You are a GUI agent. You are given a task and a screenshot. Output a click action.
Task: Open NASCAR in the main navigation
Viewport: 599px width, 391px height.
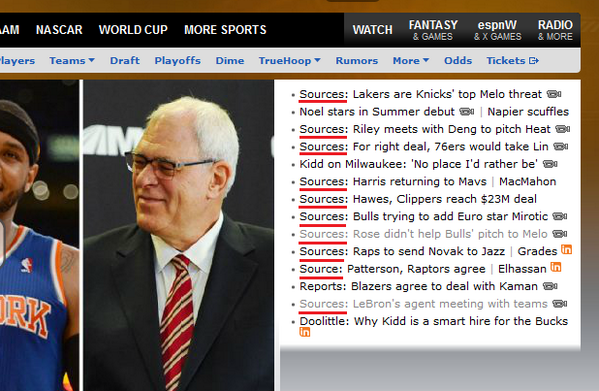tap(59, 30)
